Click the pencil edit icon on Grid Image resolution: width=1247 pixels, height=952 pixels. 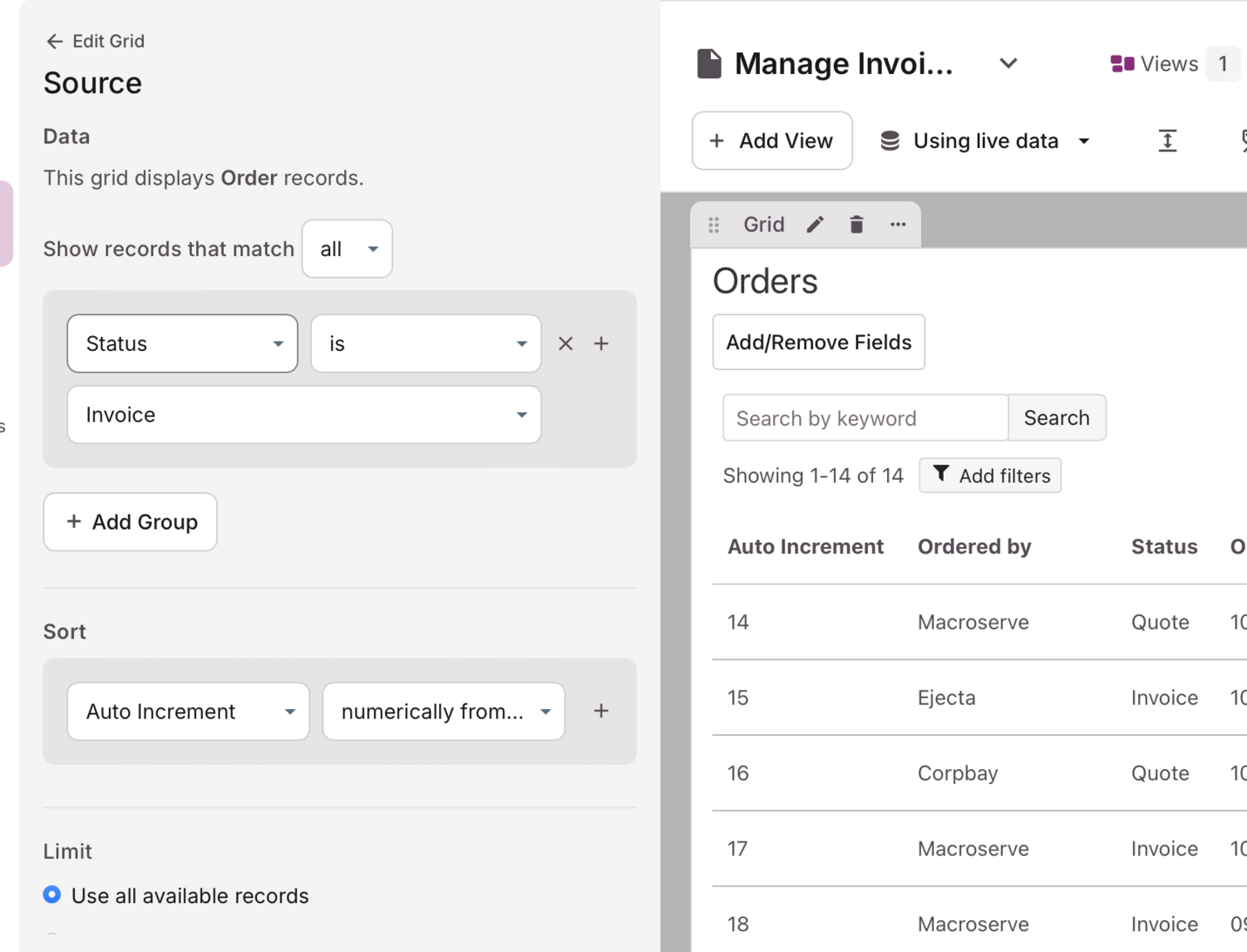coord(815,224)
